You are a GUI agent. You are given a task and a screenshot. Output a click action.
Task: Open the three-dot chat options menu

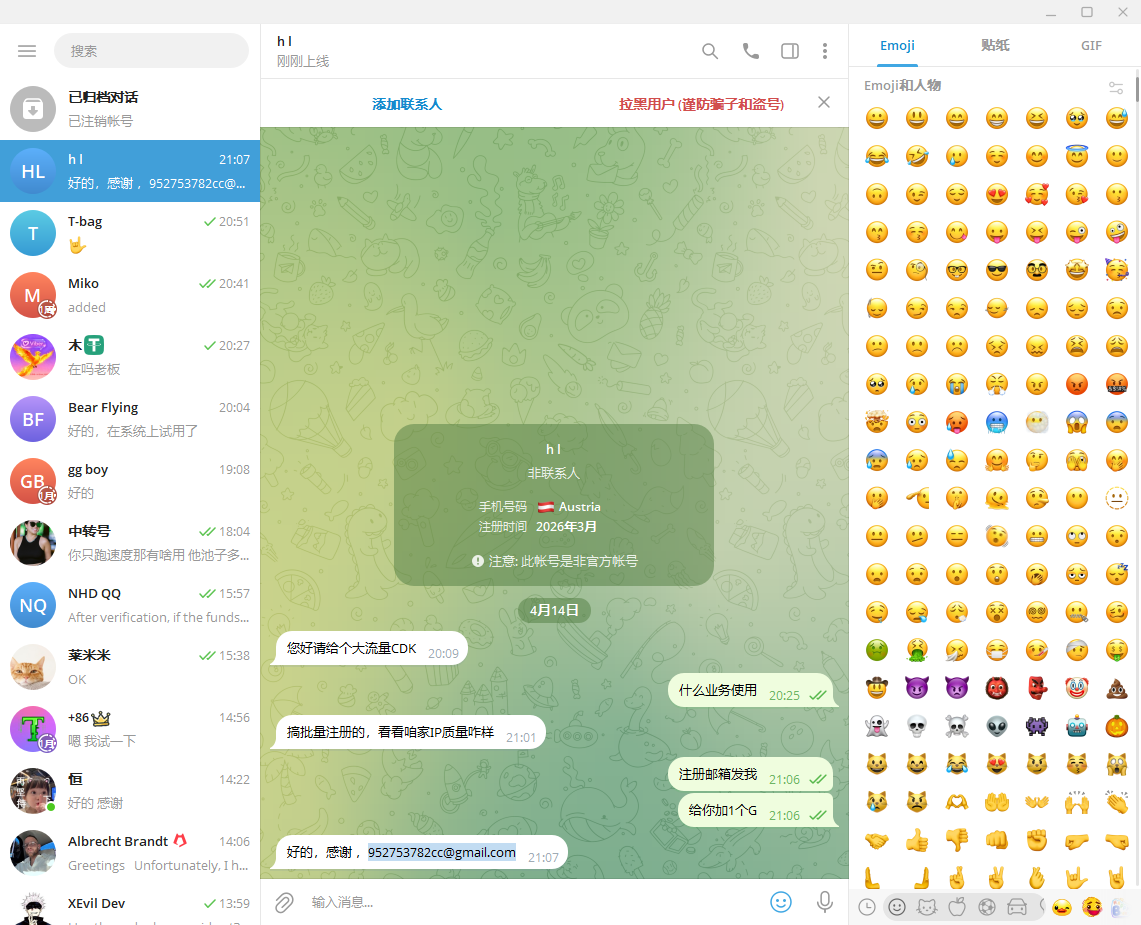tap(824, 51)
